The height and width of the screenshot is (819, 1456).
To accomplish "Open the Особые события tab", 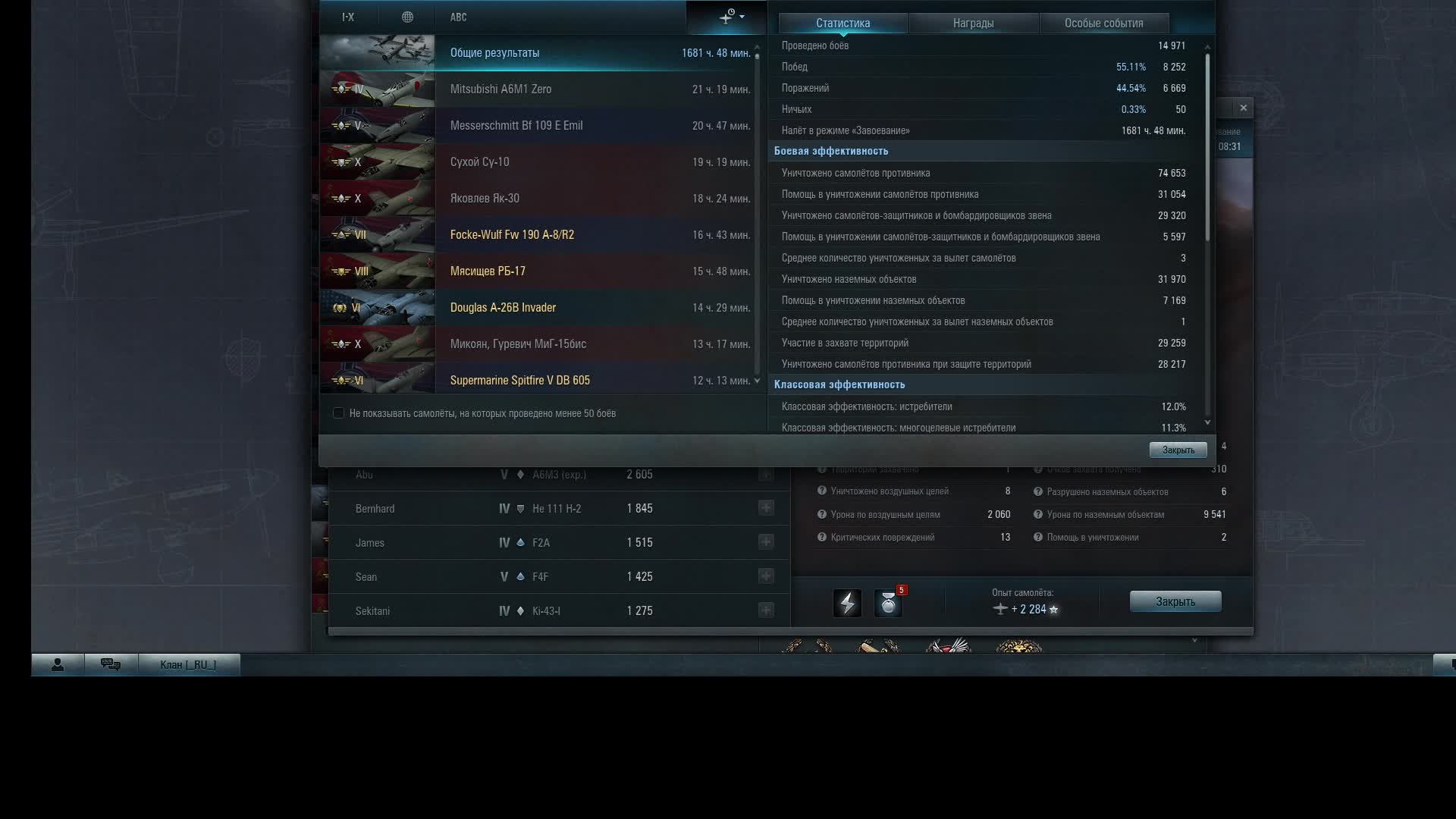I will point(1103,24).
